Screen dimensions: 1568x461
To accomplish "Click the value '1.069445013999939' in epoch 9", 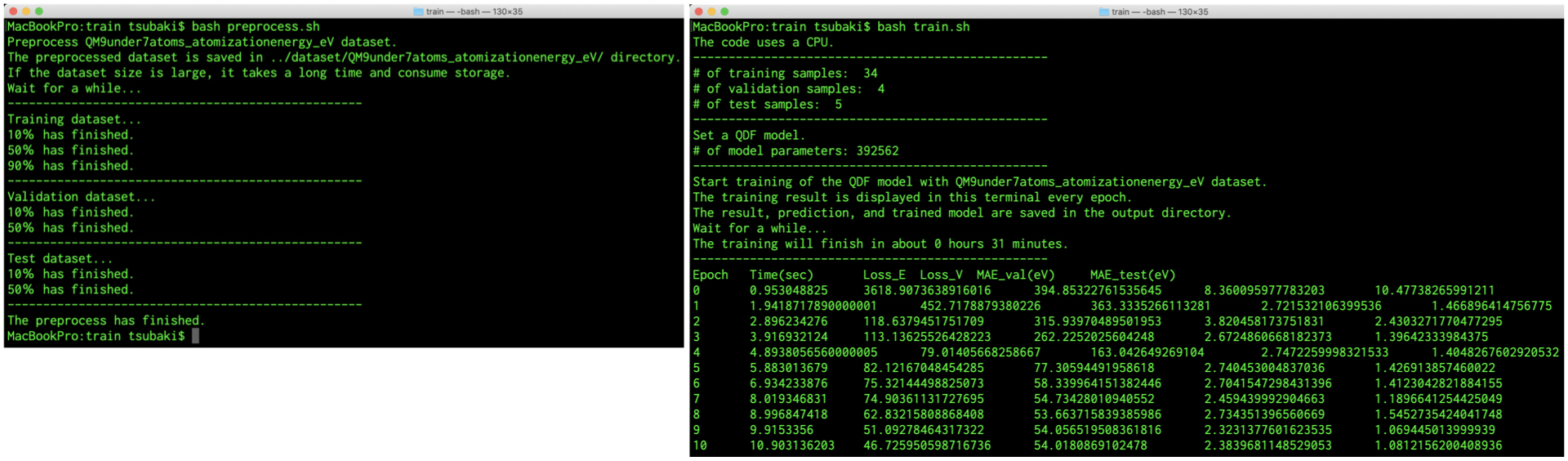I will 1435,431.
